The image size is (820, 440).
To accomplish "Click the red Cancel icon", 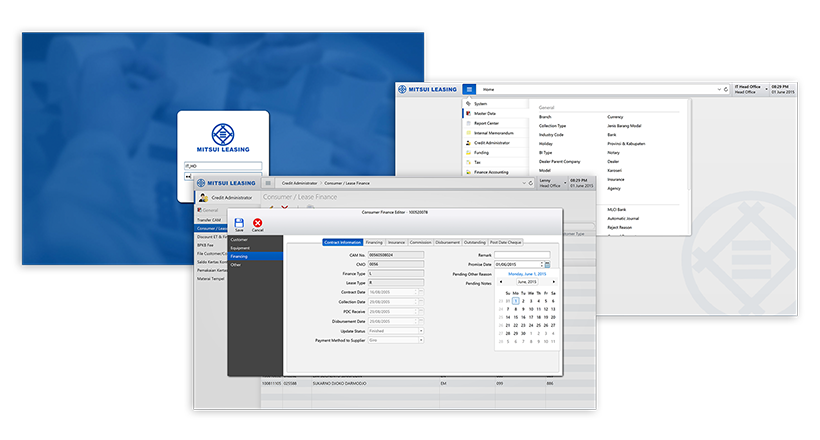I will point(257,223).
